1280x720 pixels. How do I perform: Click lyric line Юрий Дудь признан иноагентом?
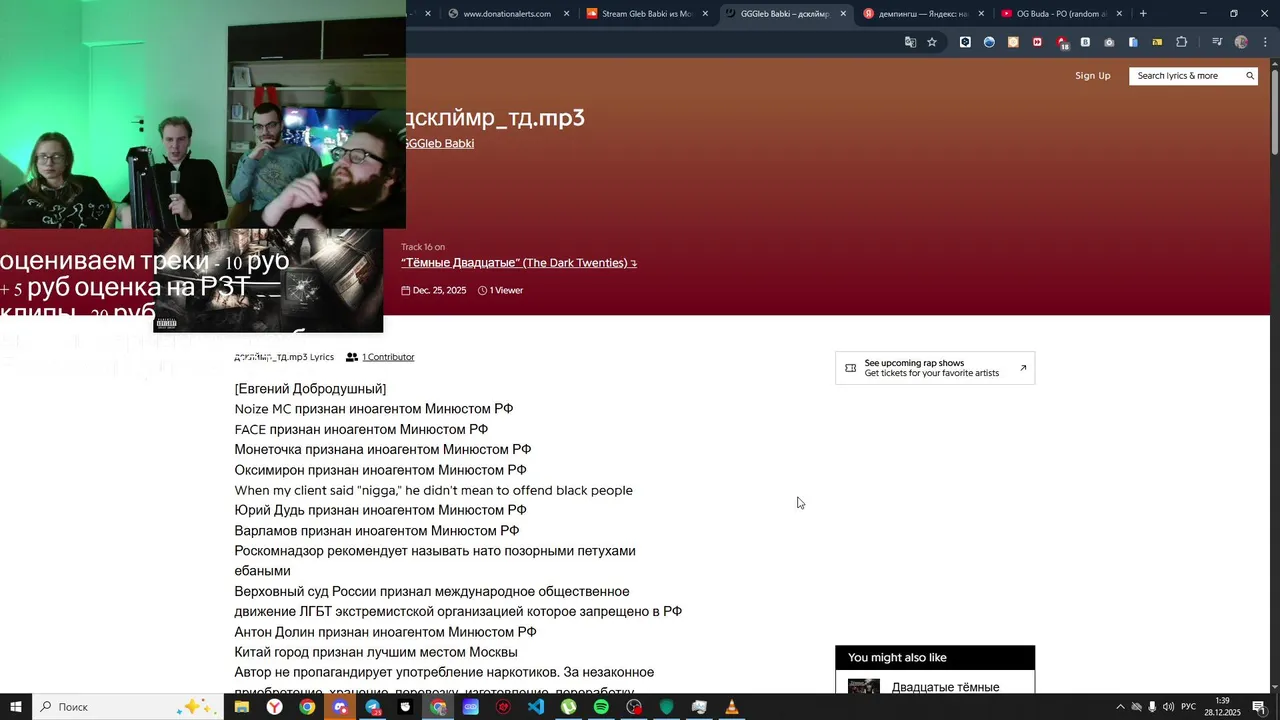click(380, 510)
